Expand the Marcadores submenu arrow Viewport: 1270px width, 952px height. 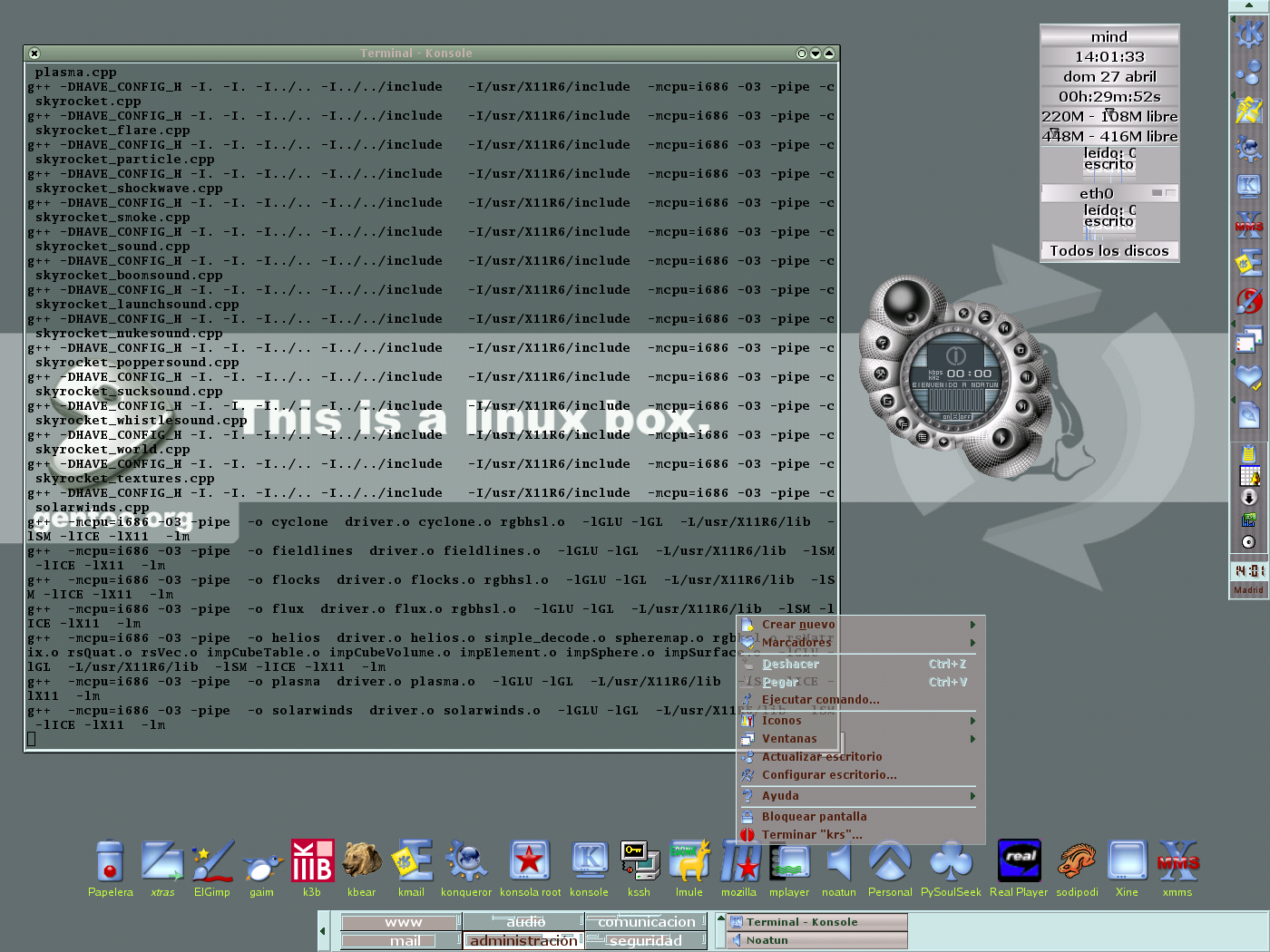[x=972, y=643]
